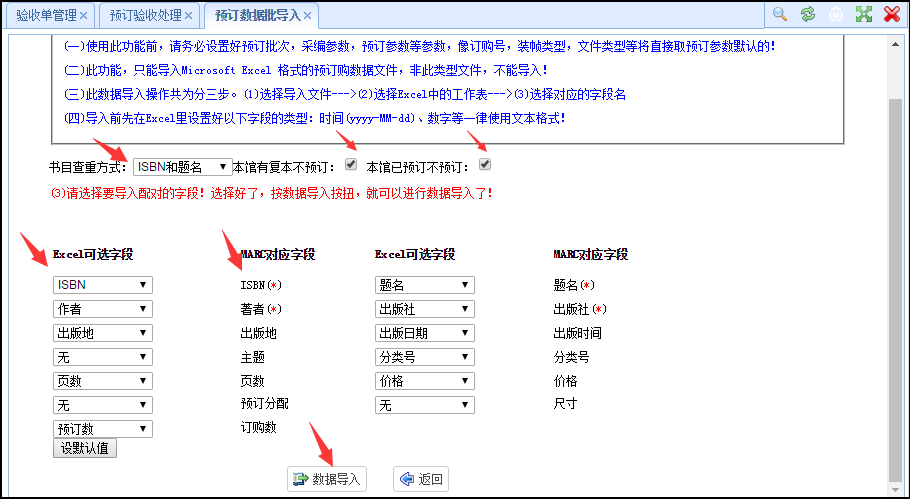This screenshot has width=910, height=499.
Task: Click instruction line (四) about yyyy-MM-dd
Action: [315, 118]
